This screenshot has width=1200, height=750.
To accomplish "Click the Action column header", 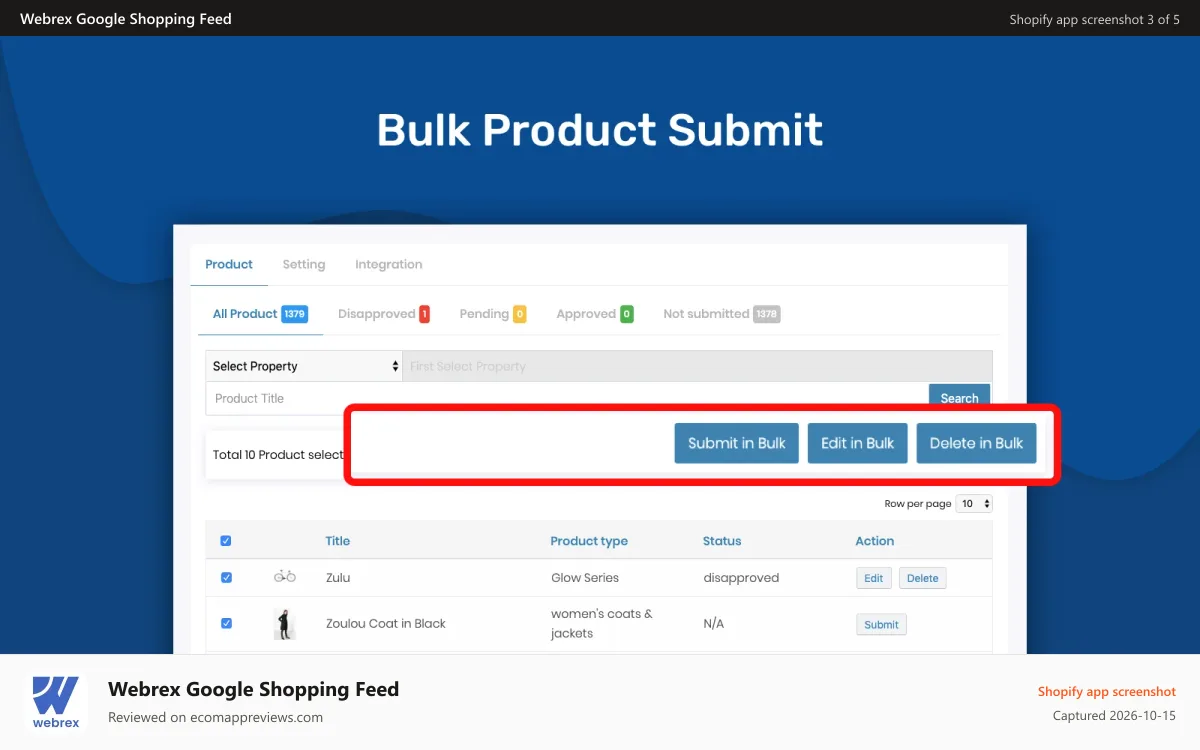I will 875,541.
